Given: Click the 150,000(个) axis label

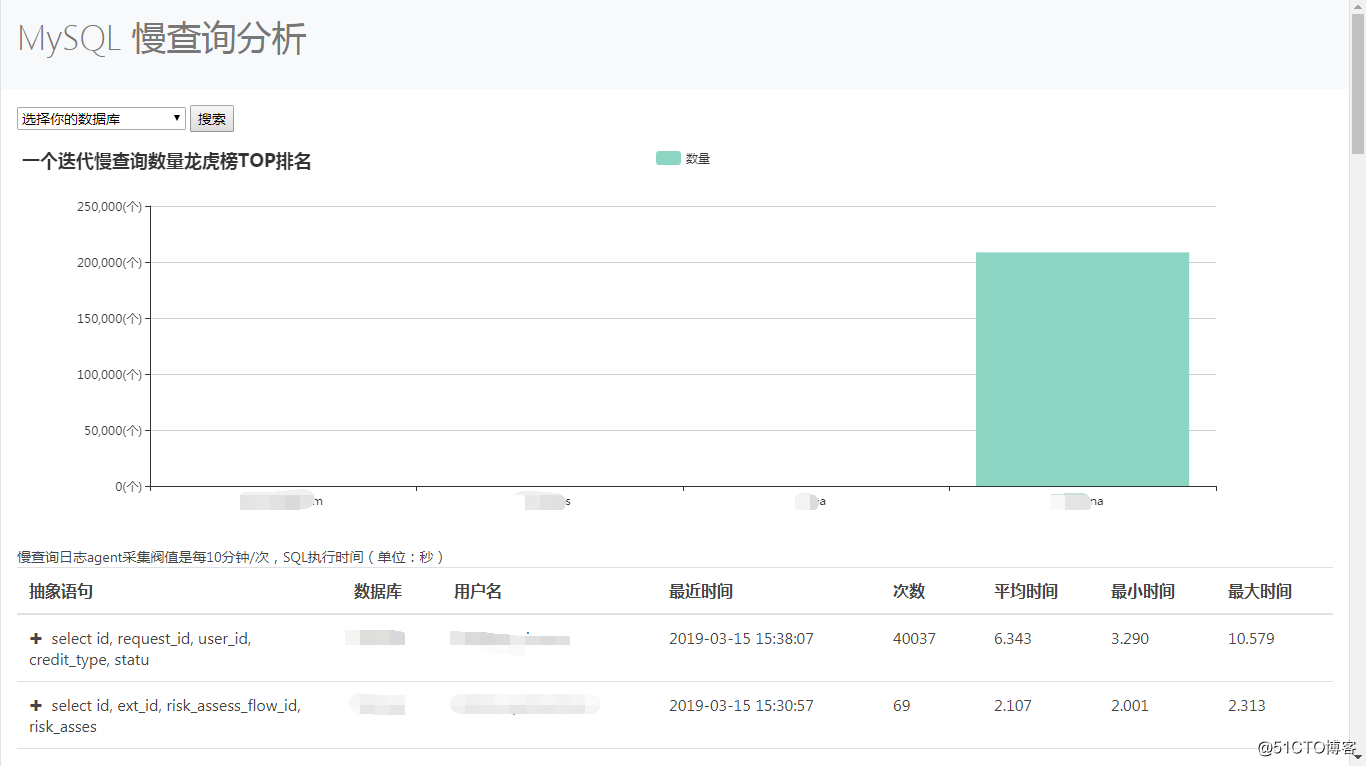Looking at the screenshot, I should 109,318.
